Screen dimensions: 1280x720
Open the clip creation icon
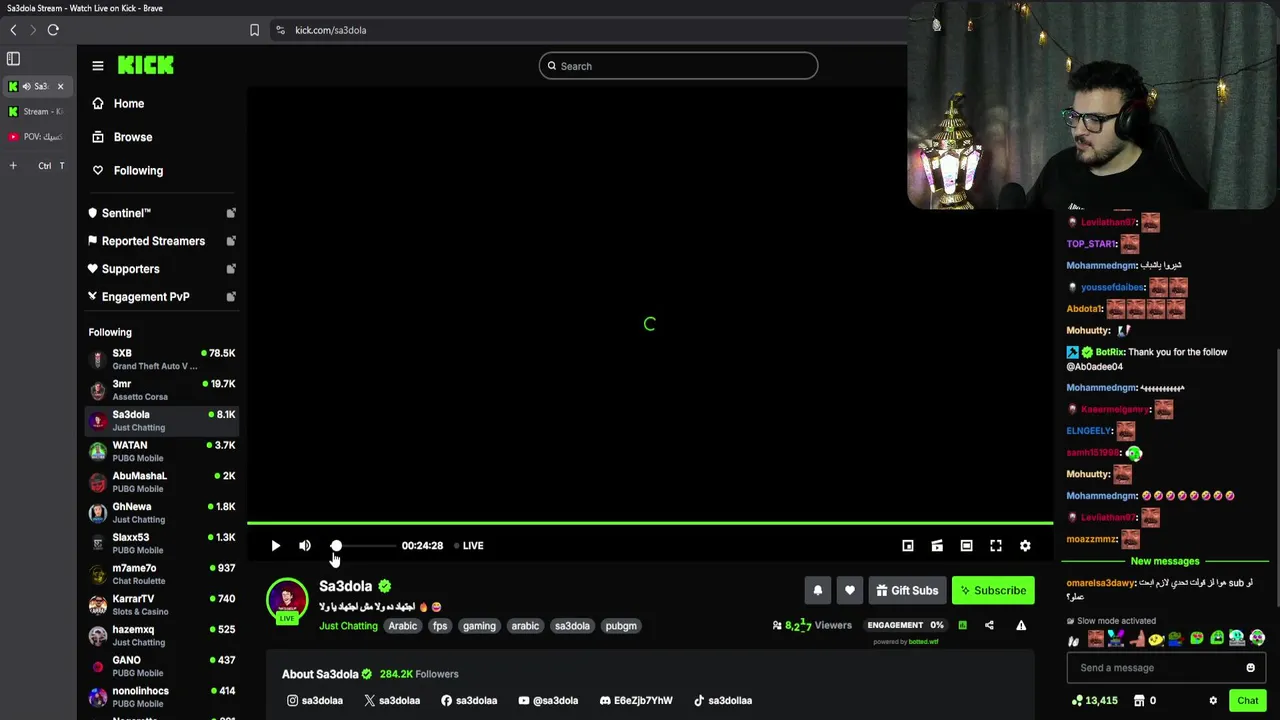coord(937,546)
